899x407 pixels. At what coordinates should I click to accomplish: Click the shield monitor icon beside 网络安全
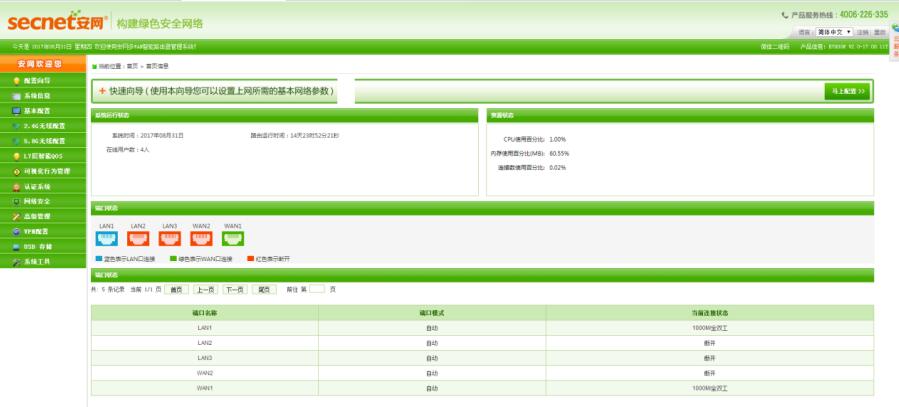pos(17,201)
